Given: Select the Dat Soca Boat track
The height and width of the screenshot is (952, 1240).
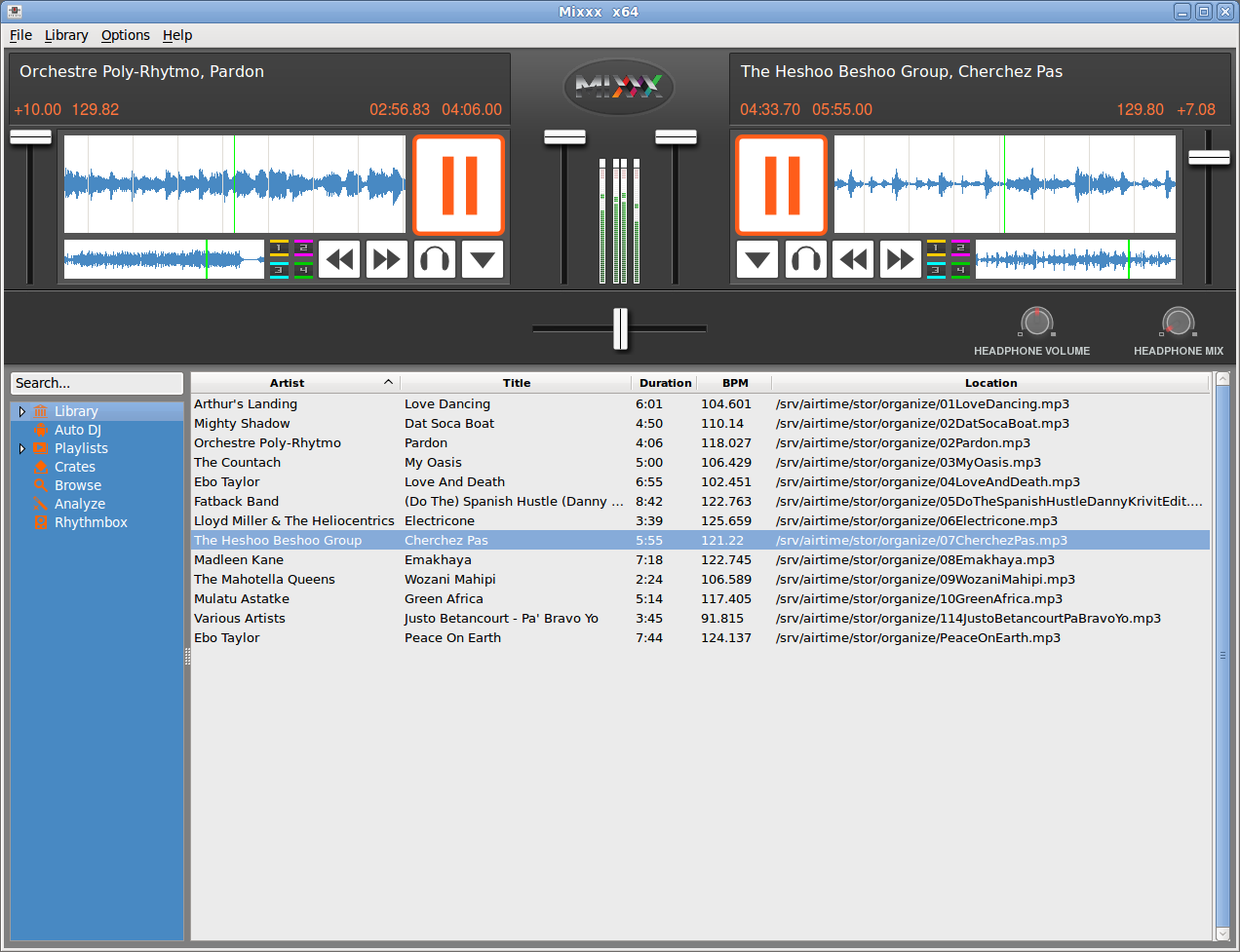Looking at the screenshot, I should pos(700,423).
